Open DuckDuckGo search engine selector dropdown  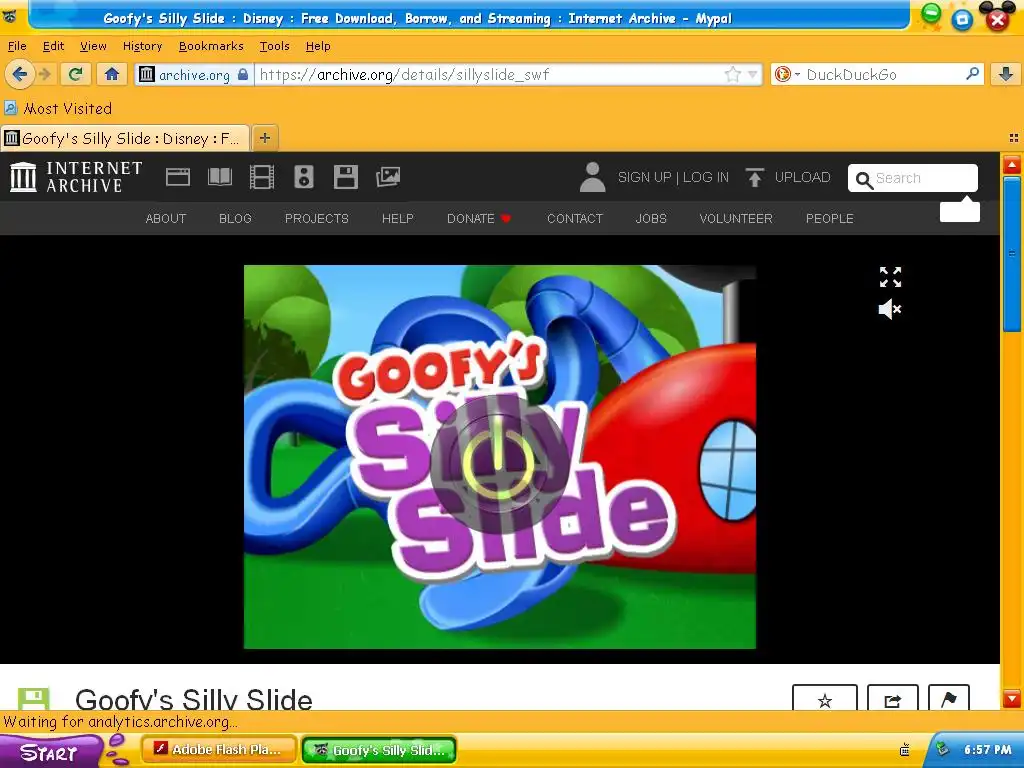(787, 74)
